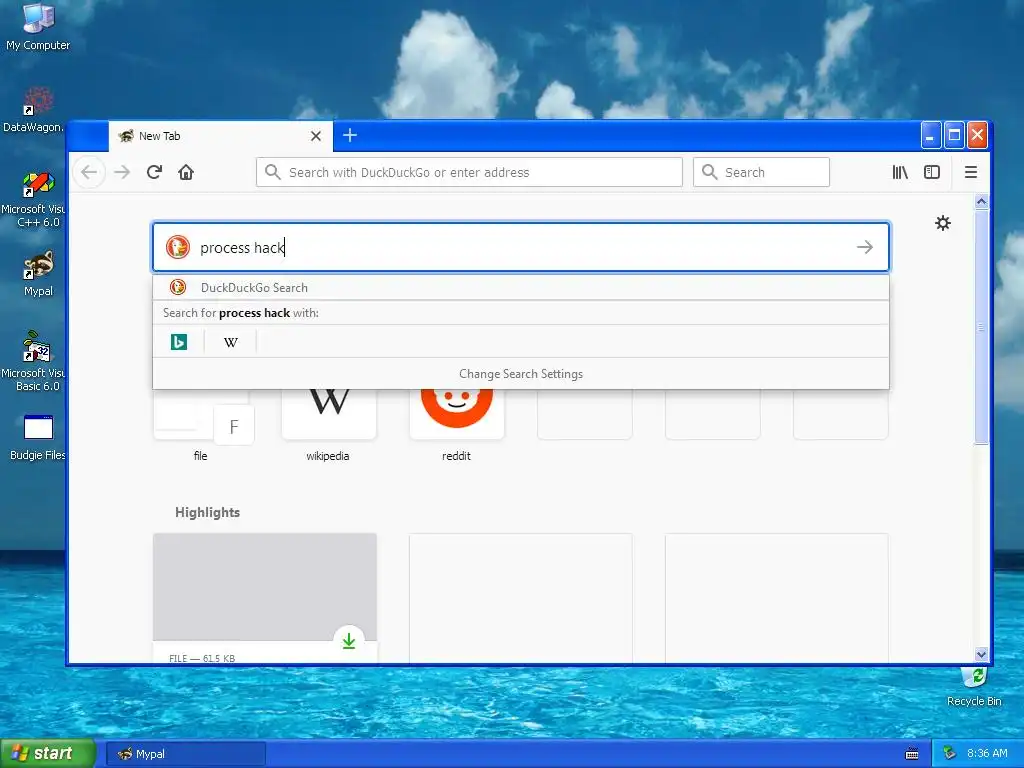Select the Recycle Bin icon

click(x=974, y=686)
